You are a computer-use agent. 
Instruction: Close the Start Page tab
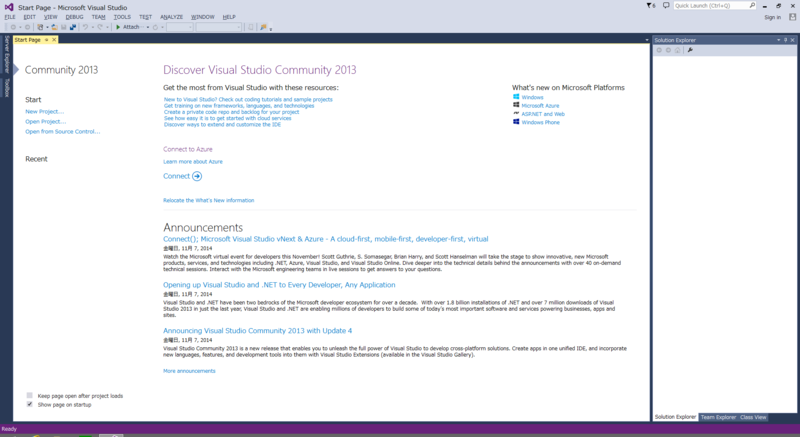coord(54,40)
